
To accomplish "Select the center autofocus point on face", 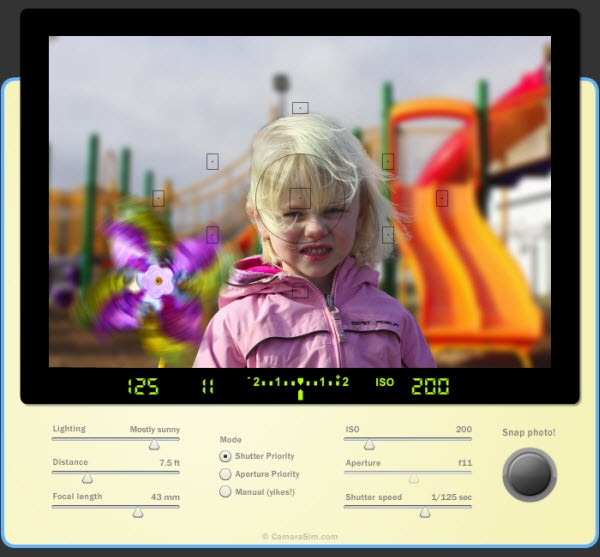I will tap(300, 197).
